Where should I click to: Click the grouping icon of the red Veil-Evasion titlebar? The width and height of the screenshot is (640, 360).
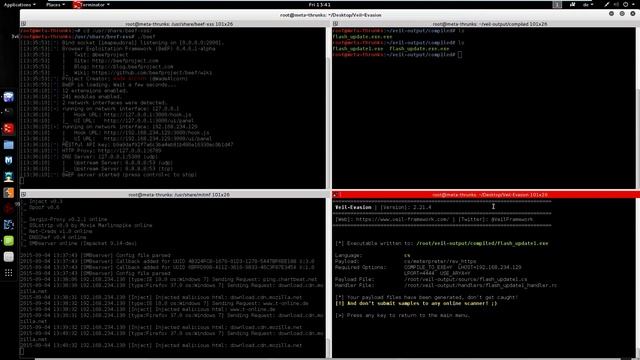(335, 195)
